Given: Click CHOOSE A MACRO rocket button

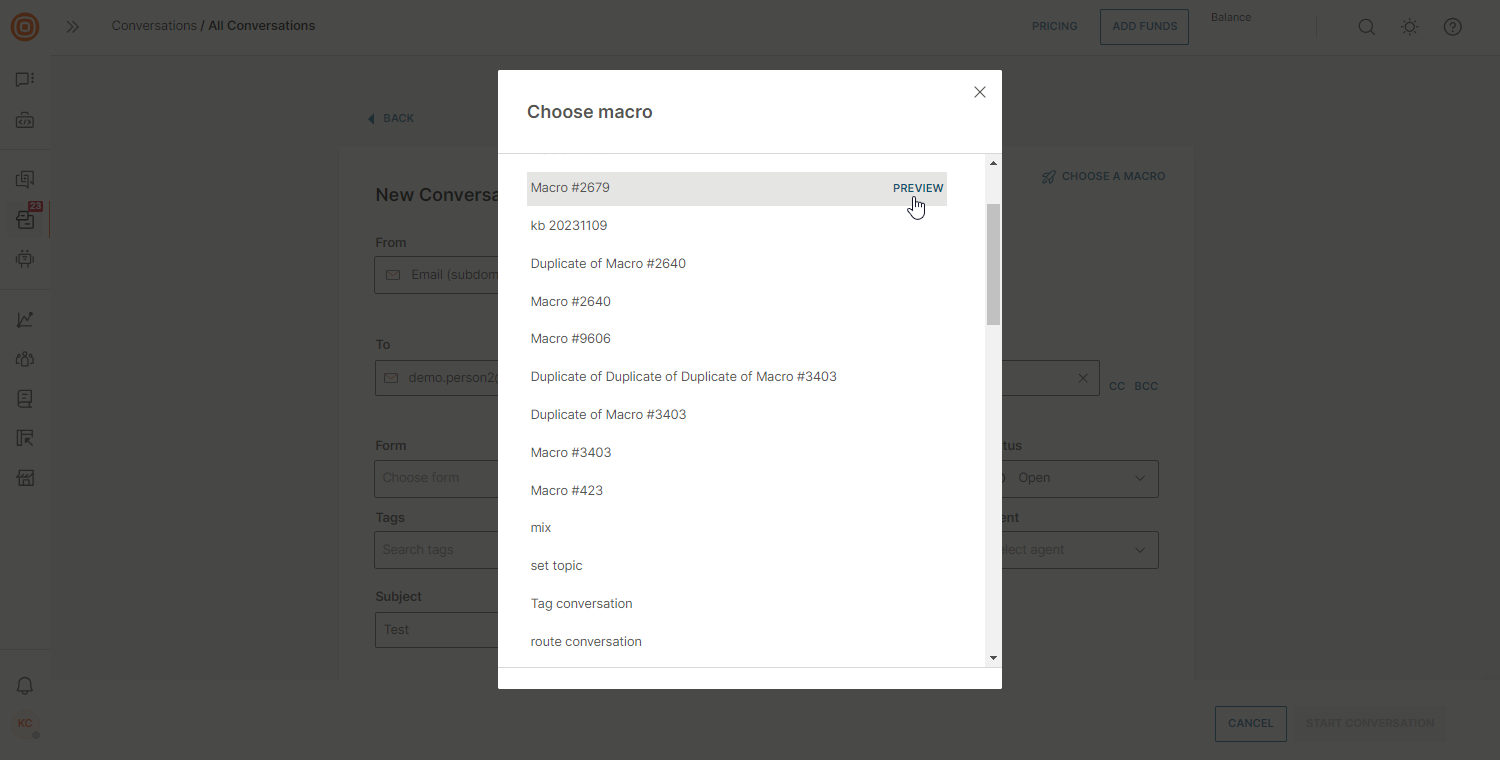Looking at the screenshot, I should (1103, 176).
